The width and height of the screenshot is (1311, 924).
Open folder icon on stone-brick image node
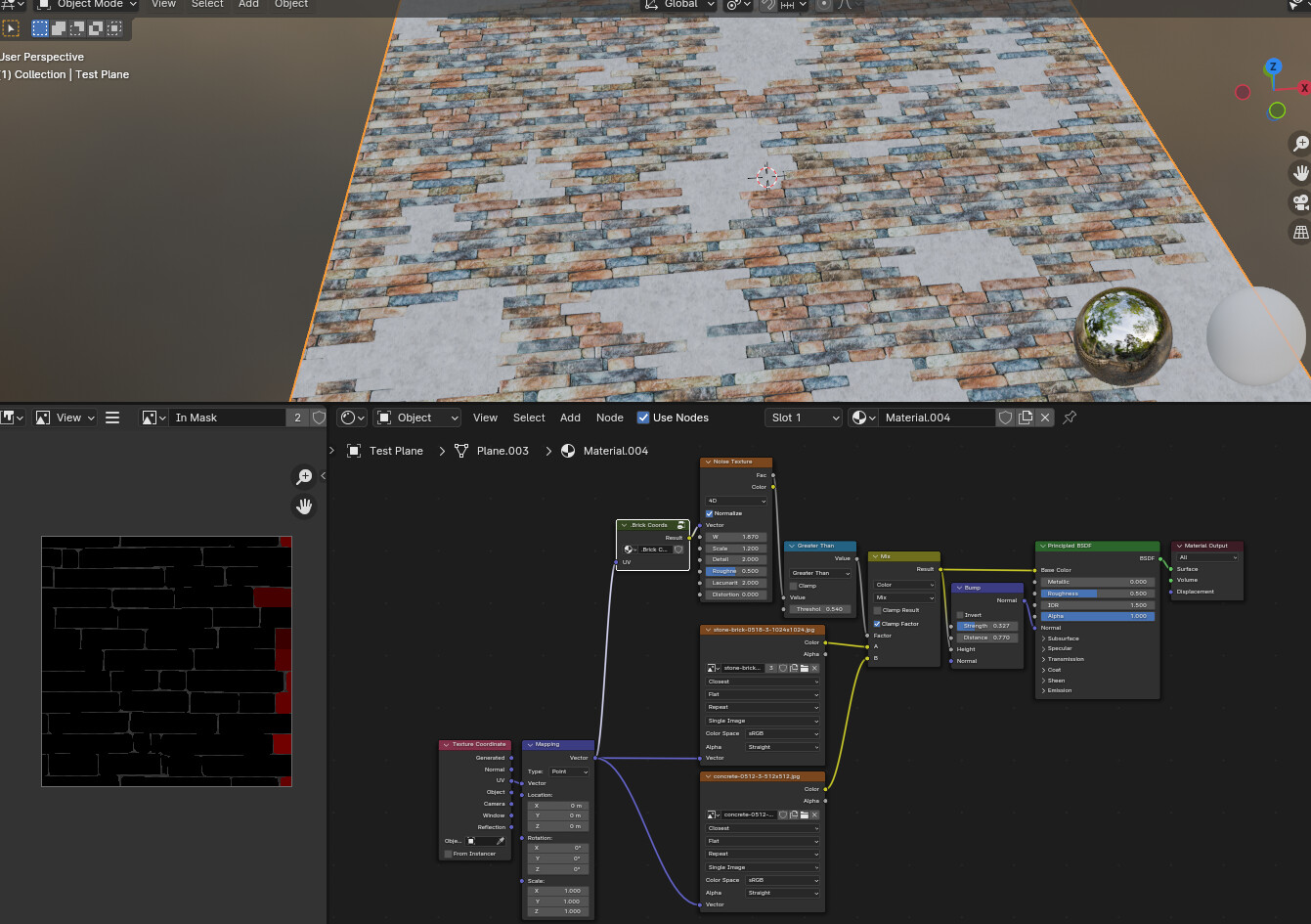pos(804,668)
